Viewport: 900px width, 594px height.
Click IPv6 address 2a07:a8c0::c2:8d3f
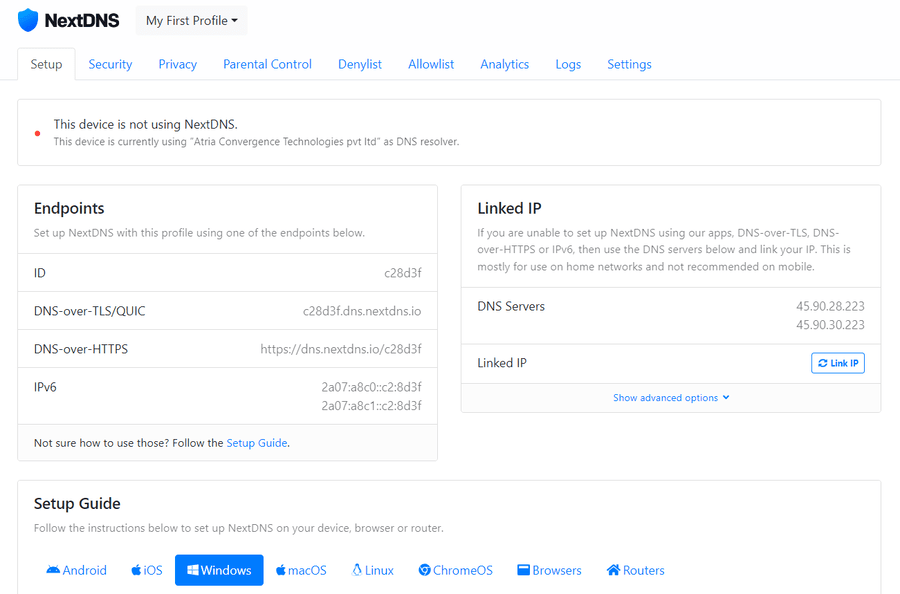pyautogui.click(x=371, y=387)
